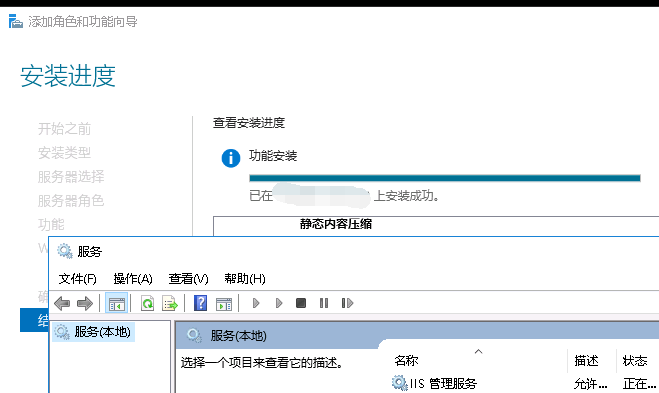The image size is (659, 393).
Task: Click the Refresh icon in Services toolbar
Action: (147, 303)
